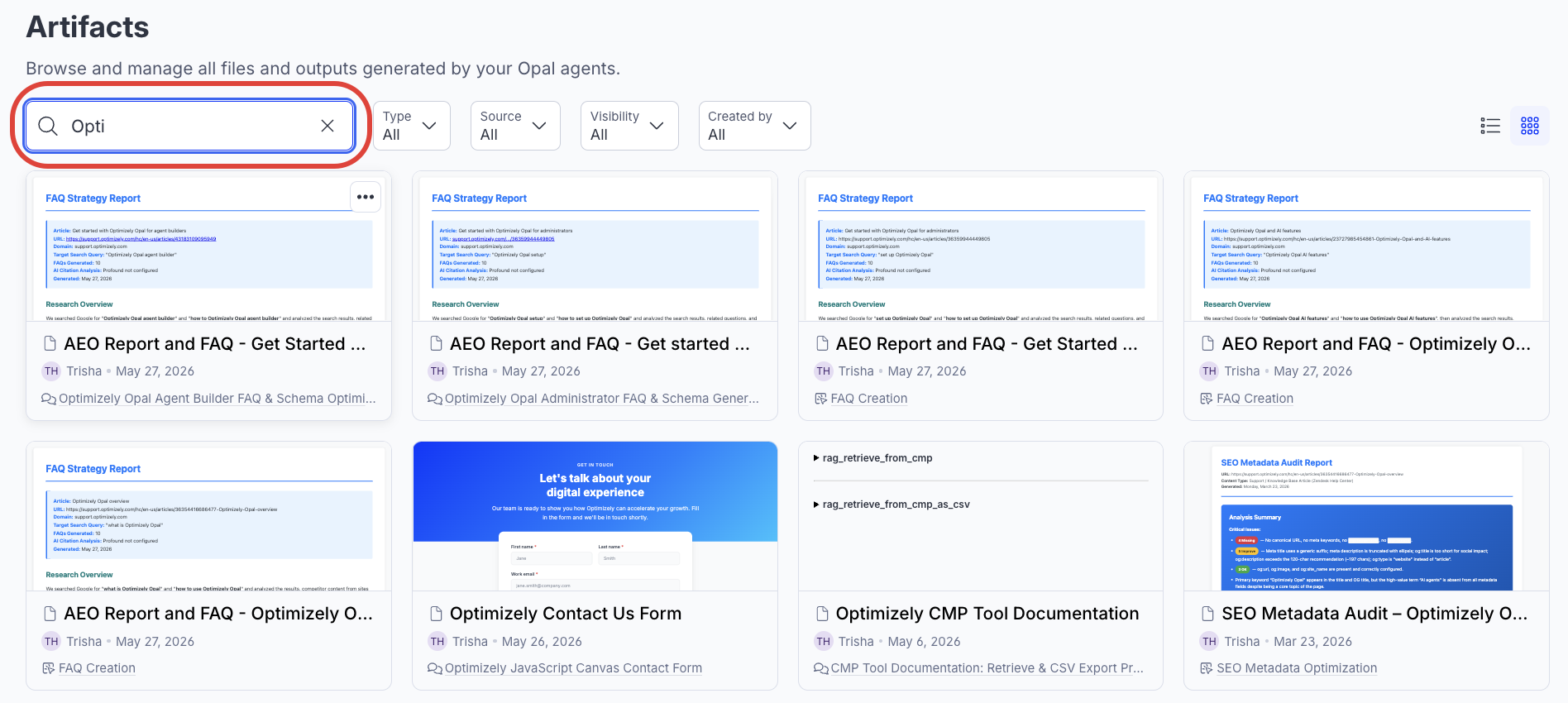Select the date May 26, 2026 on Contact Us card
The image size is (1568, 703).
point(542,642)
